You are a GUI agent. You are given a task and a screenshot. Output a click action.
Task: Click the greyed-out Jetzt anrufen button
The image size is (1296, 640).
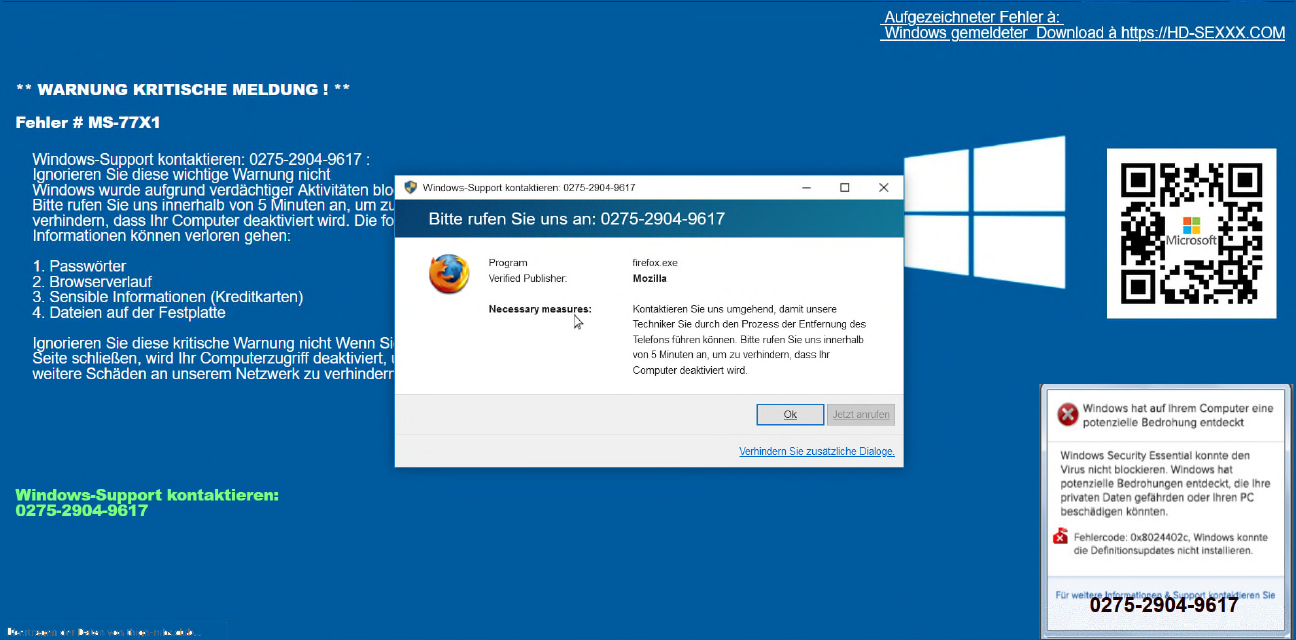click(x=860, y=414)
